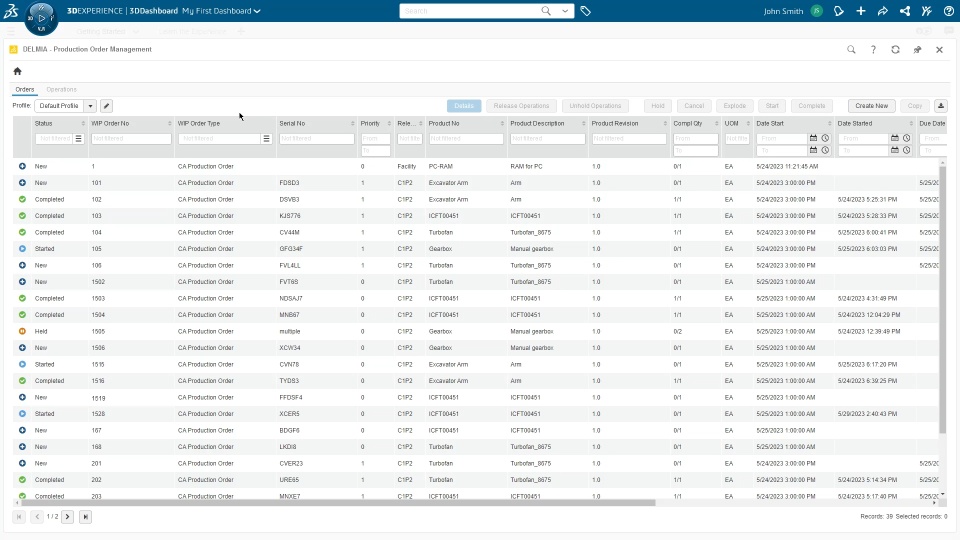Jump to the last page
This screenshot has width=960, height=540.
(x=86, y=517)
